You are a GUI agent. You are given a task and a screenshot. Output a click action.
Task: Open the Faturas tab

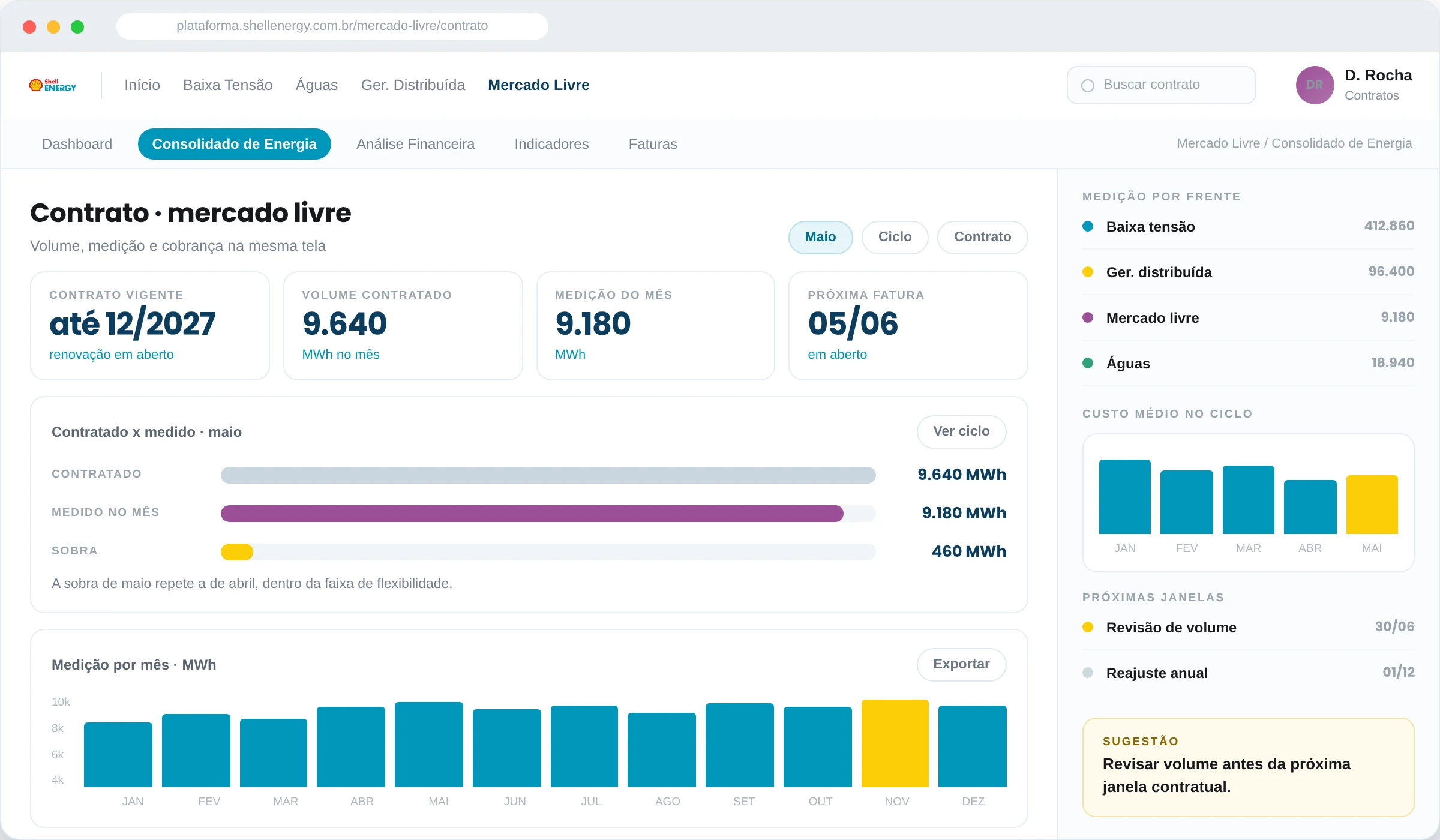click(x=653, y=144)
